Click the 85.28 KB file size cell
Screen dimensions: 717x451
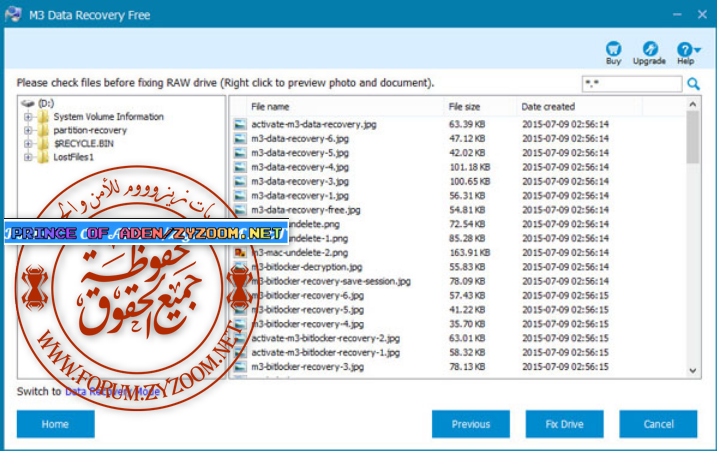[467, 238]
